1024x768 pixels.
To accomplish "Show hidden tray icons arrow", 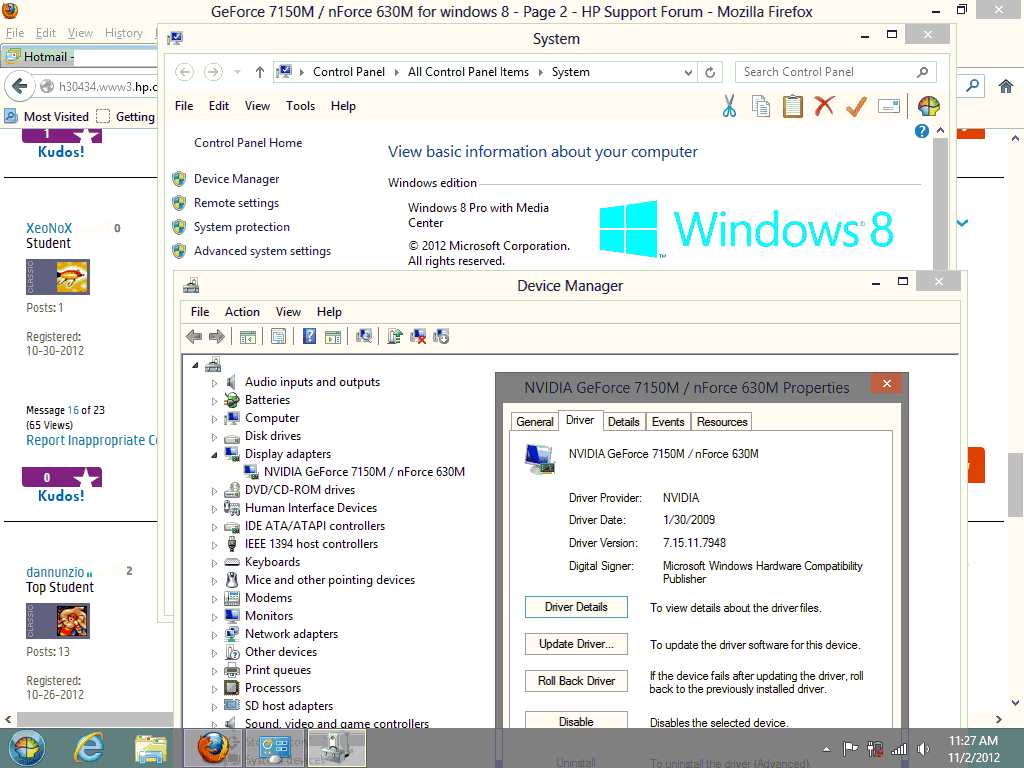I will point(826,749).
